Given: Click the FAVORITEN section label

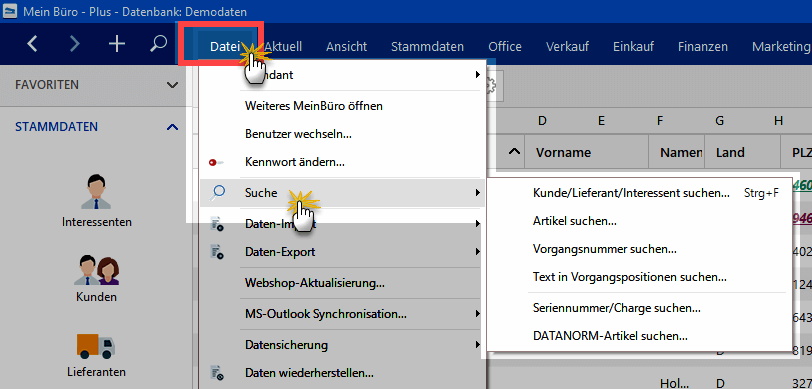Looking at the screenshot, I should tap(47, 85).
